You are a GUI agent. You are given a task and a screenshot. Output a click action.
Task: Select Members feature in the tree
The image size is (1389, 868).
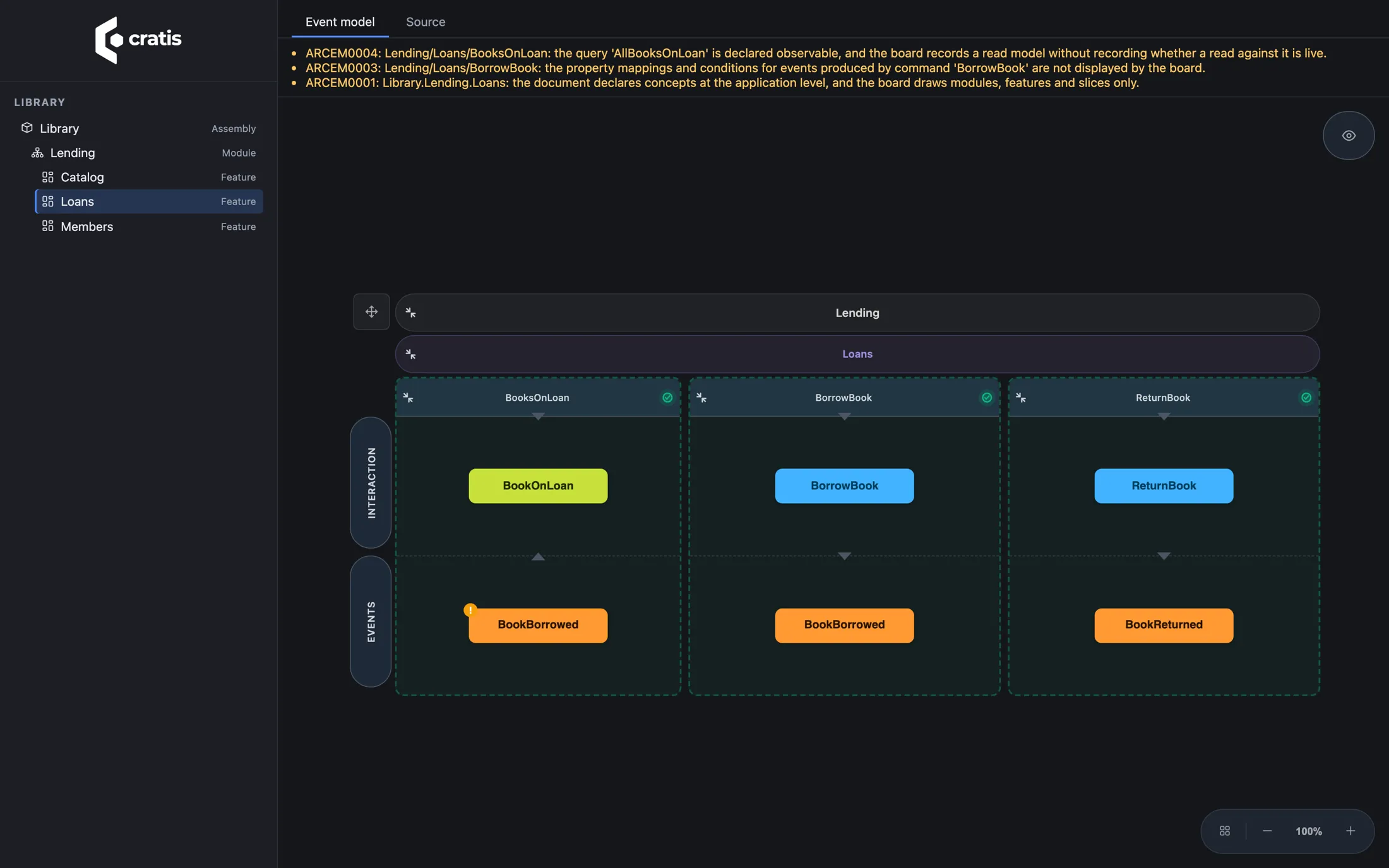pos(148,227)
